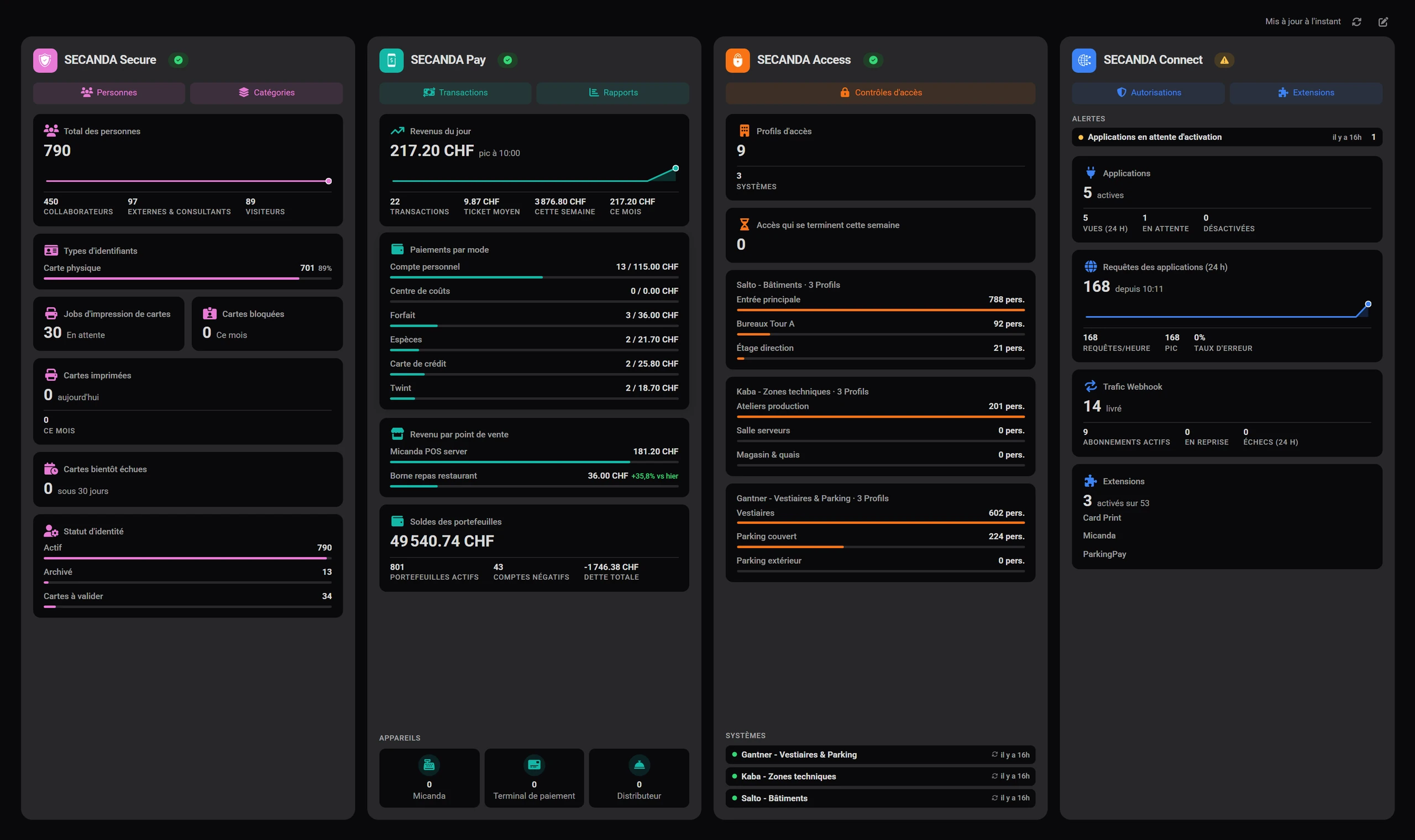Click the green status check next to SECANDA Secure

click(x=179, y=60)
